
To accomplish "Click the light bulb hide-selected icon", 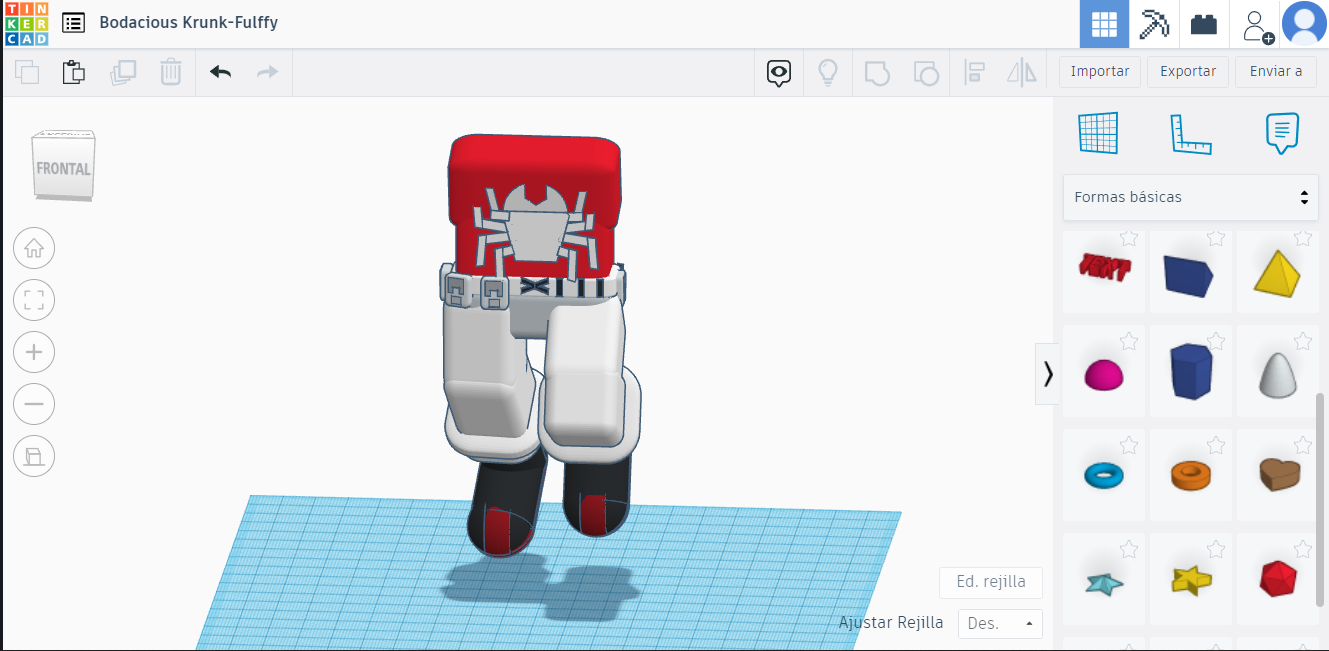I will (x=827, y=72).
